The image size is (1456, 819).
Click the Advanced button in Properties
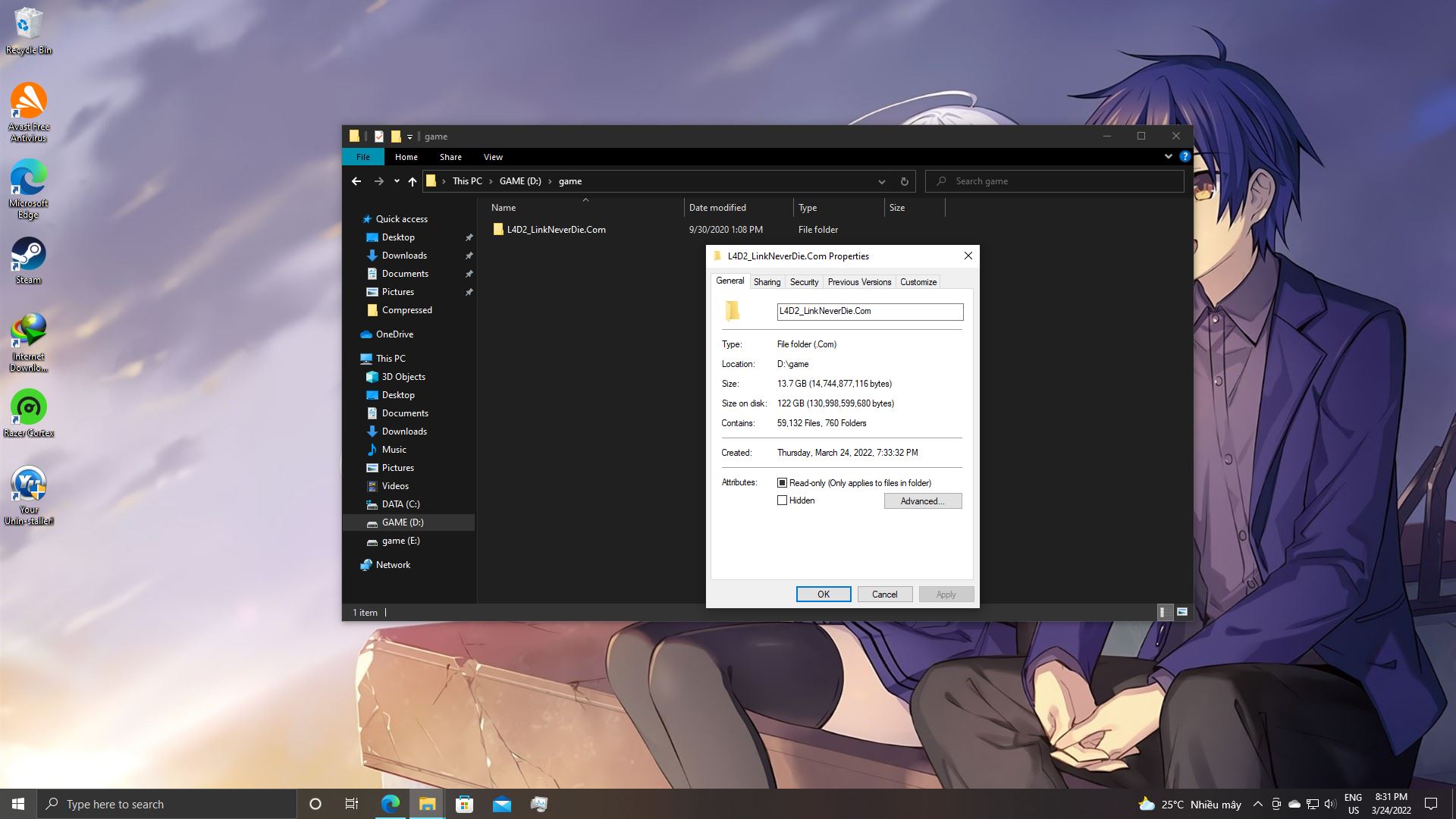922,500
